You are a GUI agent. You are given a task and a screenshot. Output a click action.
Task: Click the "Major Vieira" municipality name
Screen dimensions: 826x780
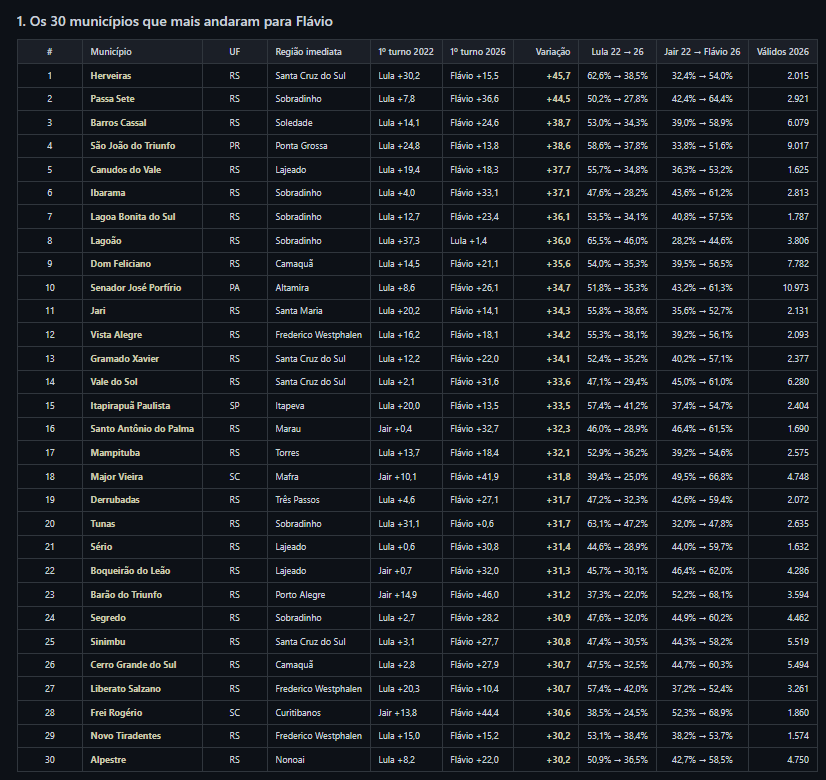coord(116,477)
